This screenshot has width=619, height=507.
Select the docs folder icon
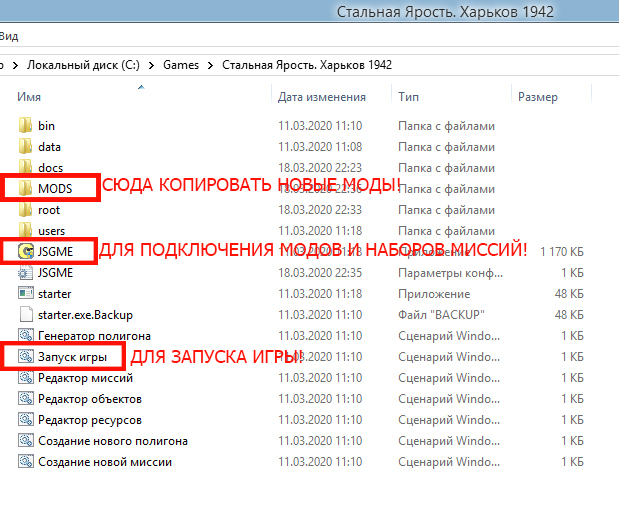(25, 167)
